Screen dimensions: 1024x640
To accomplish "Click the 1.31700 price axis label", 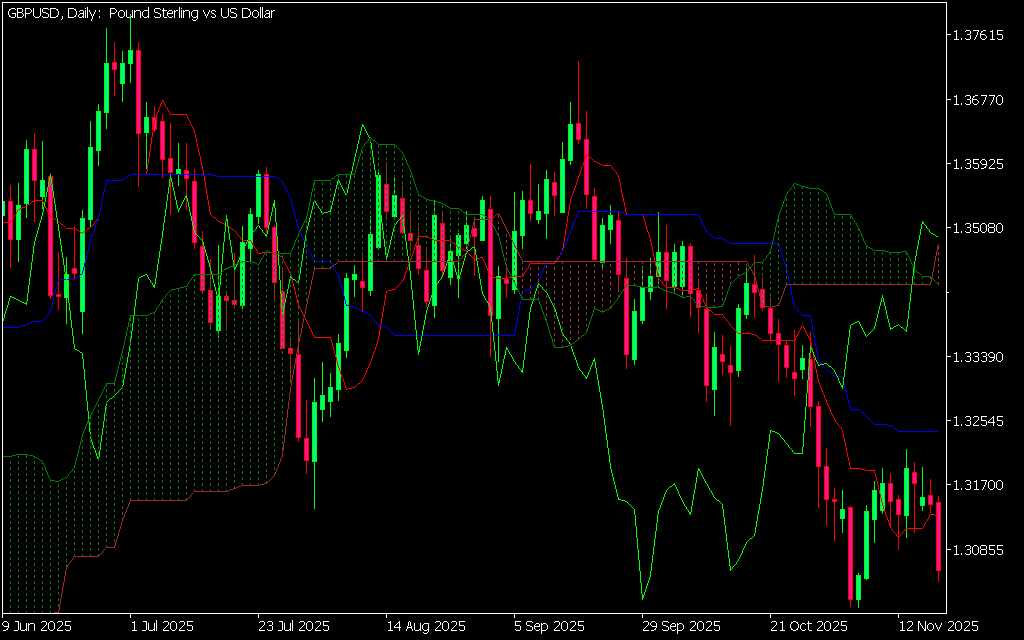I will 979,485.
